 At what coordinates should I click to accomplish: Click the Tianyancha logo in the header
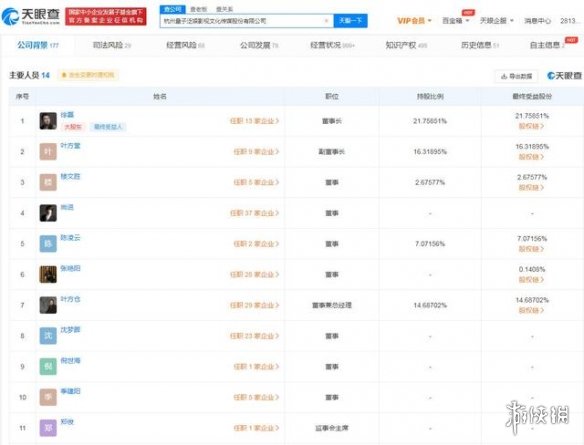point(31,16)
